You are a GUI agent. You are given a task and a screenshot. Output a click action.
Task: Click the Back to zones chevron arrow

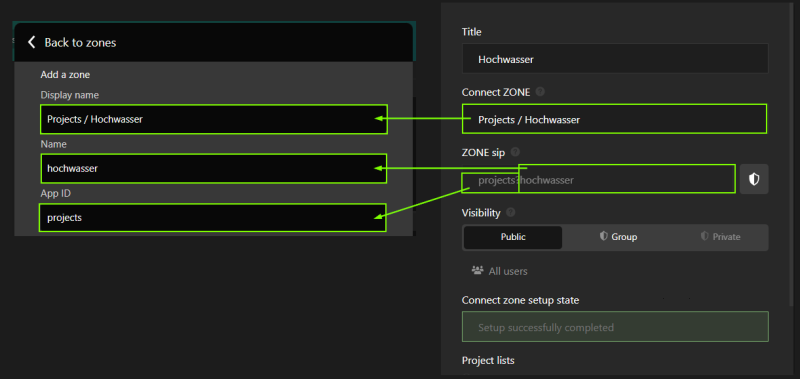click(x=32, y=42)
